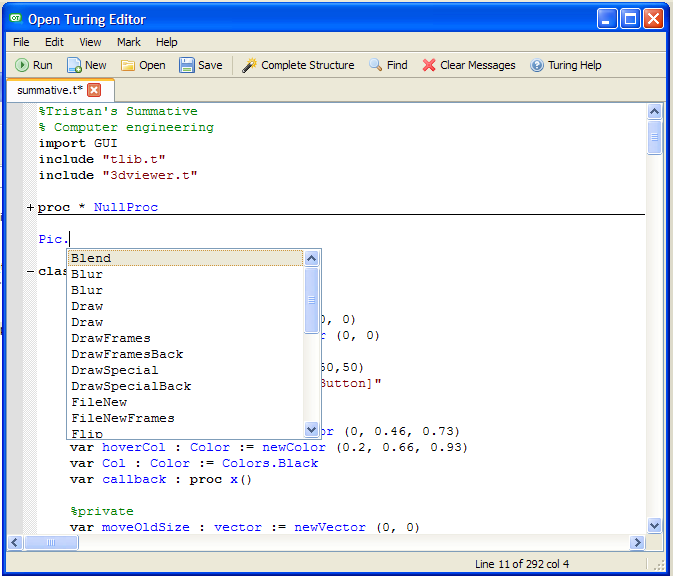Click the Turing Help question icon
Viewport: 673px width, 576px height.
point(537,65)
